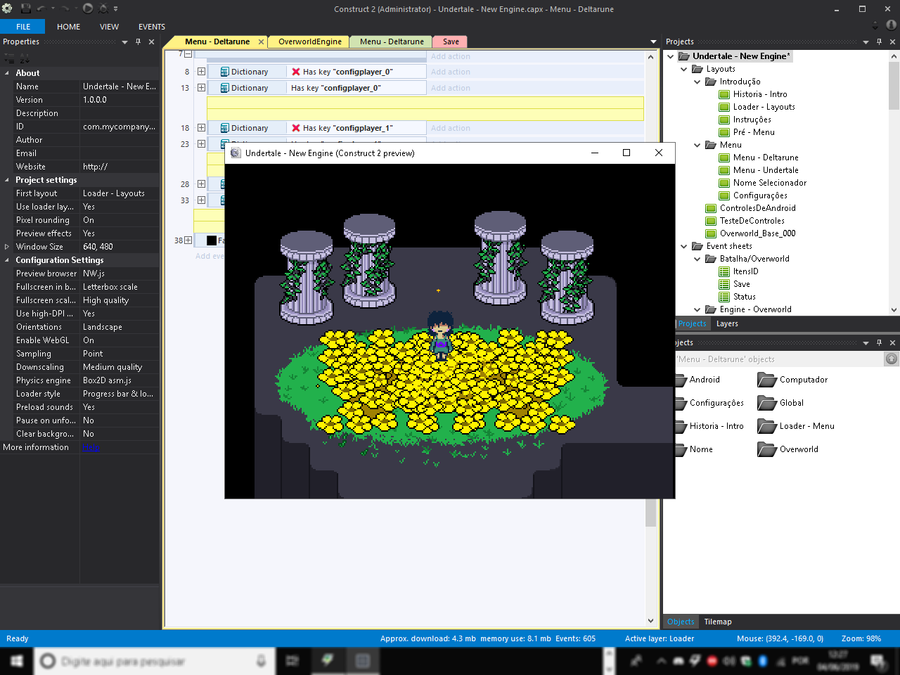This screenshot has height=675, width=900.
Task: Click inverted X on event 18 condition
Action: point(296,128)
